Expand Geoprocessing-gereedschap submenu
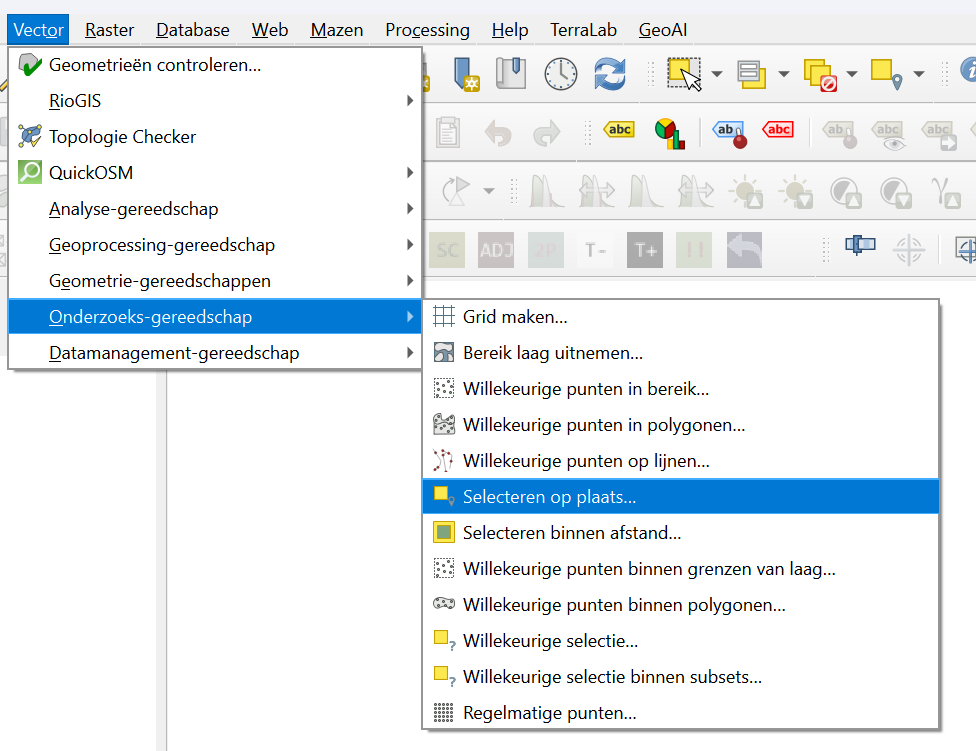Screen dimensions: 976x751 pos(215,245)
